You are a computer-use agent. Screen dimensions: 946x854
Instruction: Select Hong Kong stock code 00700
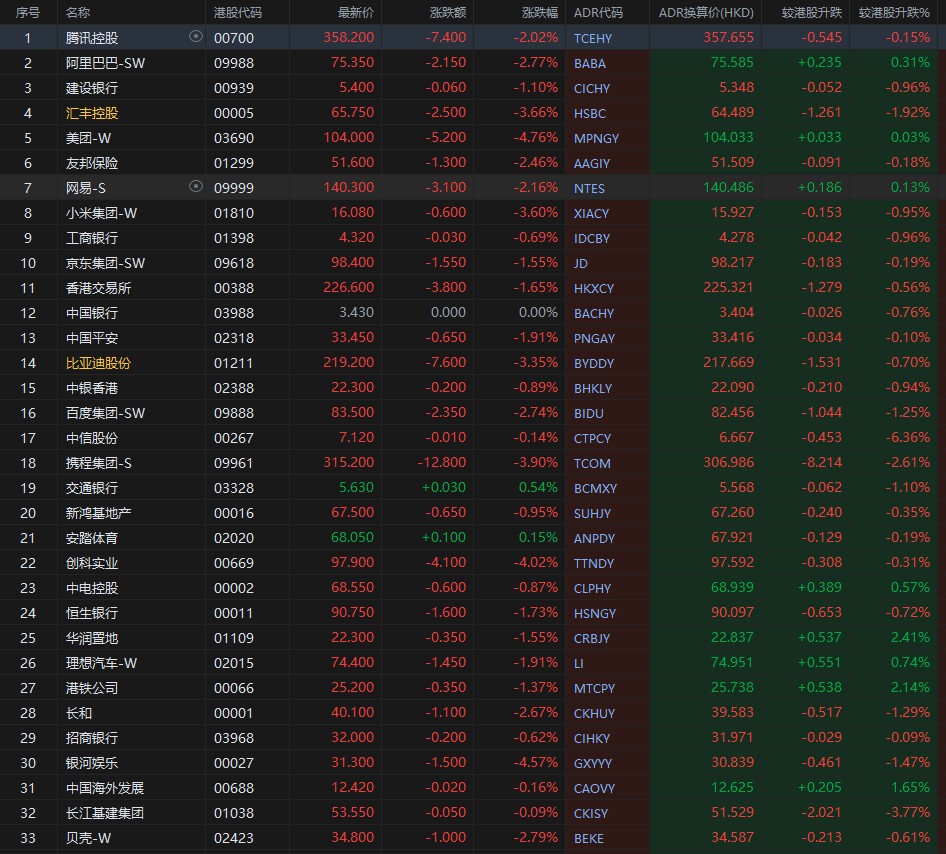click(234, 38)
